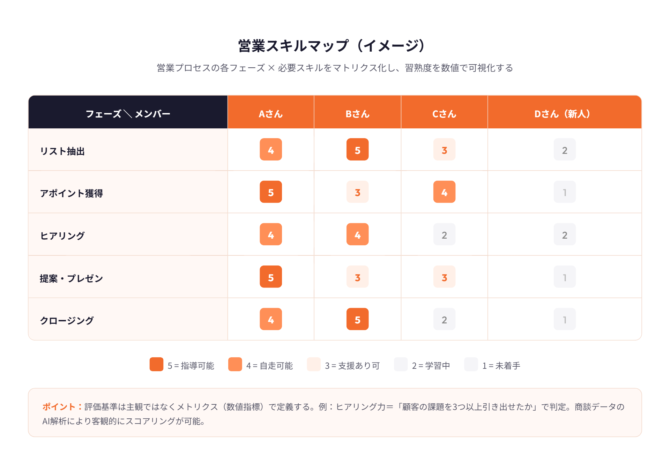Click the legend swatch for 5＝指導可能
Screen dimensions: 670x471
[156, 365]
